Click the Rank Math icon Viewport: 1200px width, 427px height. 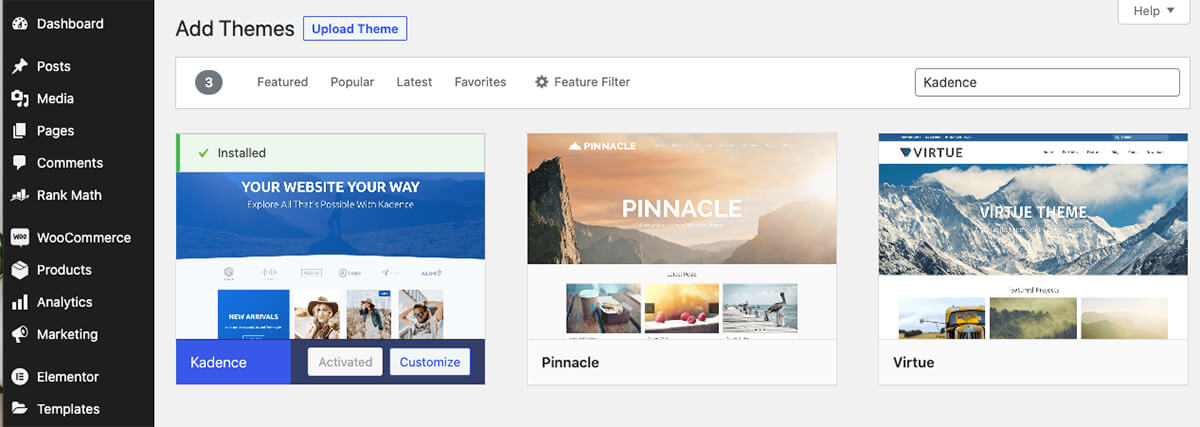click(19, 195)
